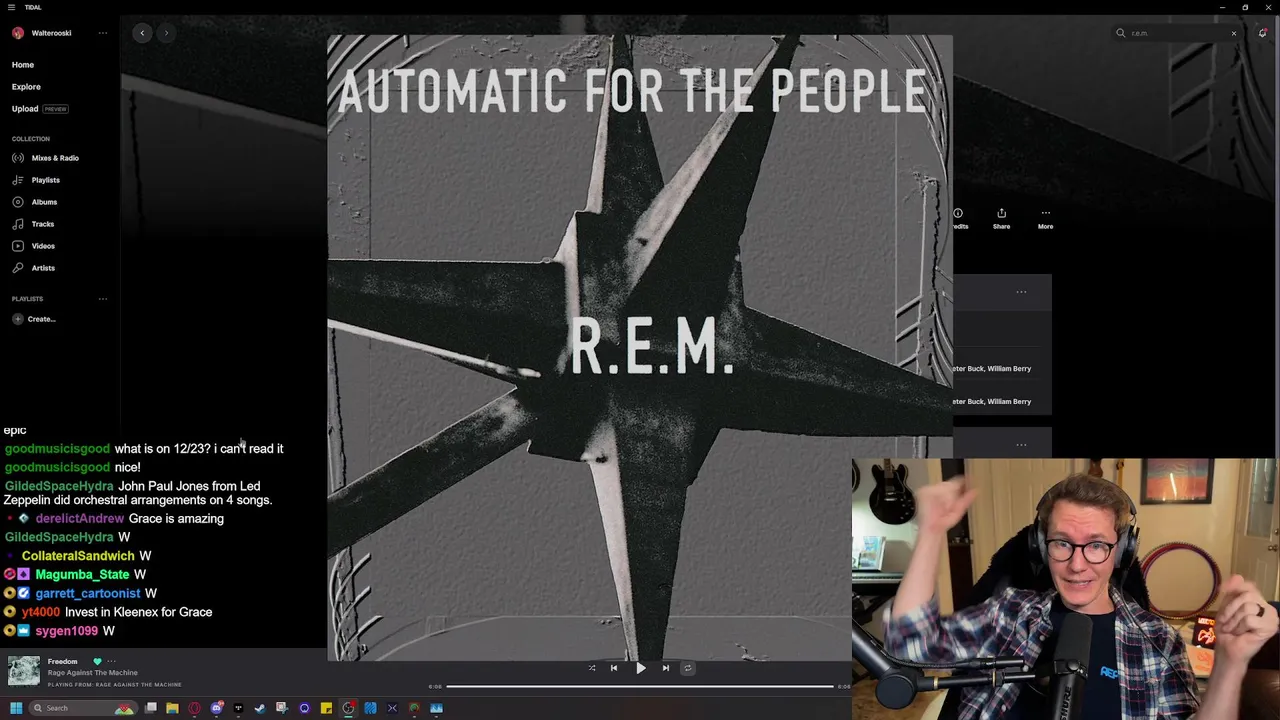Click the now-playing title Freedom
Screen dimensions: 1280x720
click(62, 661)
